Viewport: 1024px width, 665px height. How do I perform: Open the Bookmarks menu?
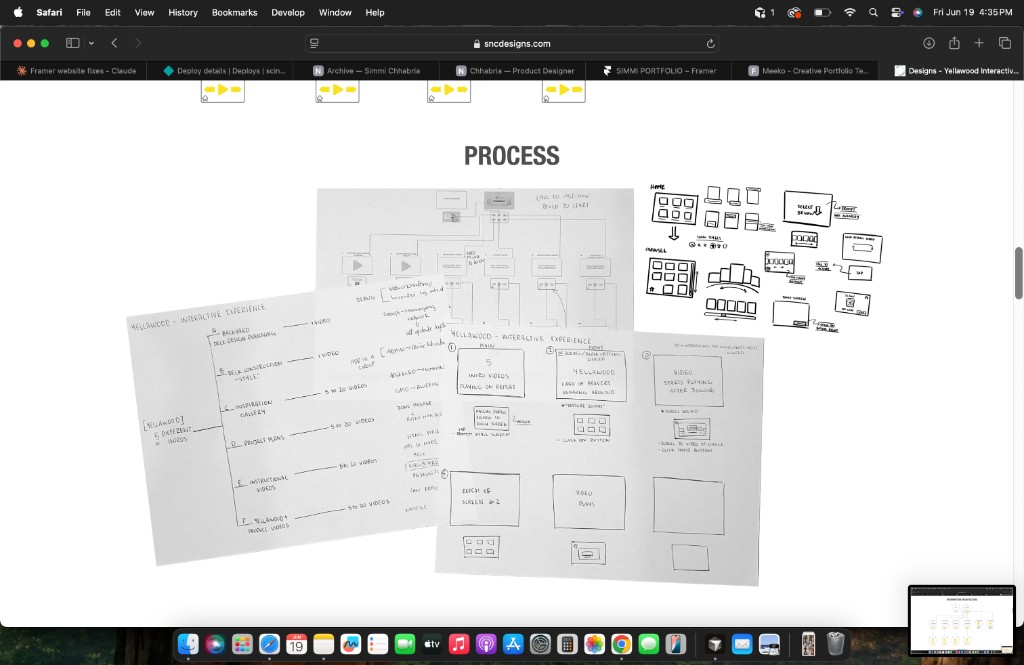(x=234, y=12)
